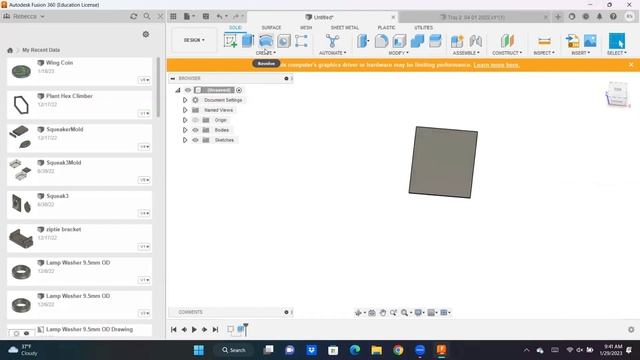Toggle visibility of Sketches folder

[196, 140]
